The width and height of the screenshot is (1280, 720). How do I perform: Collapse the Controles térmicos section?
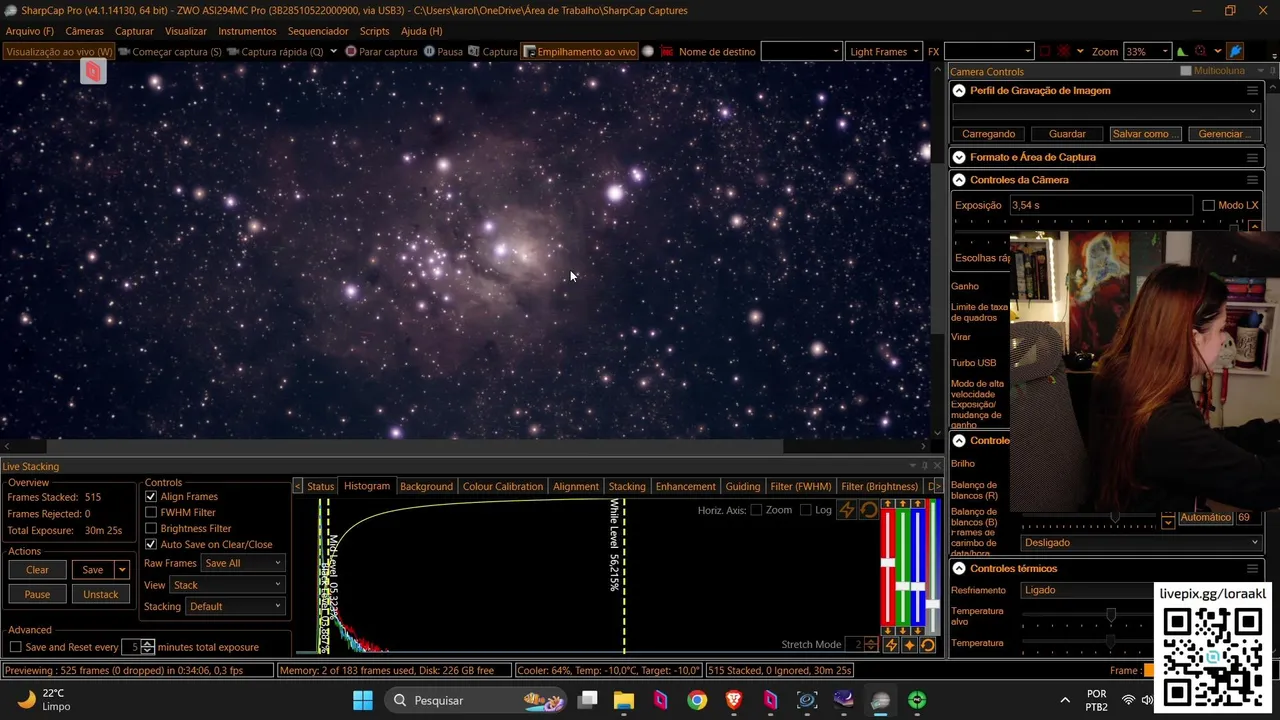tap(959, 569)
